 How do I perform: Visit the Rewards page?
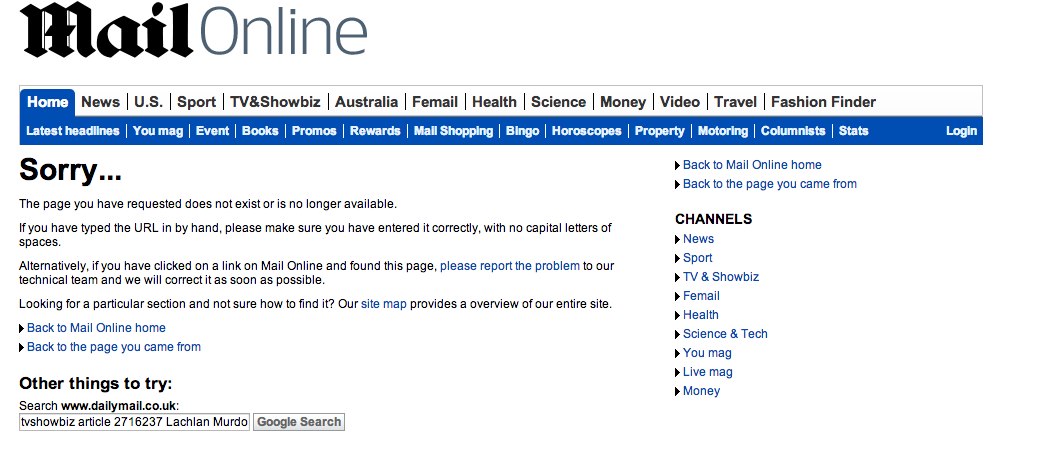click(375, 130)
